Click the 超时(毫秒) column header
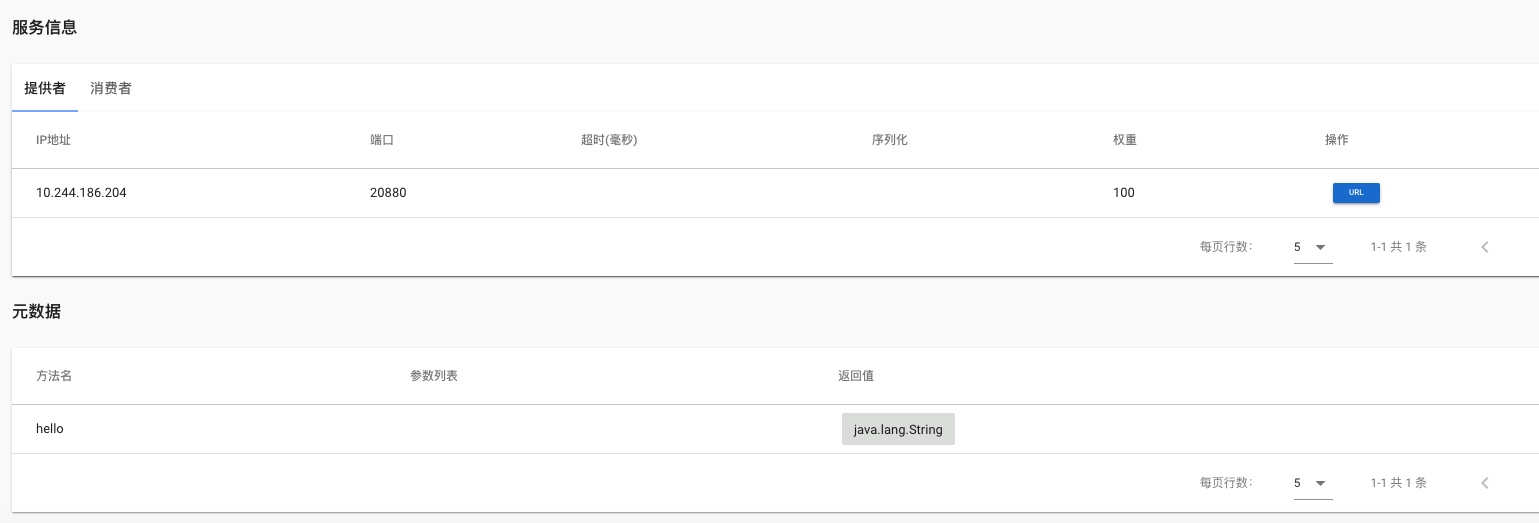Viewport: 1539px width, 523px height. click(609, 140)
